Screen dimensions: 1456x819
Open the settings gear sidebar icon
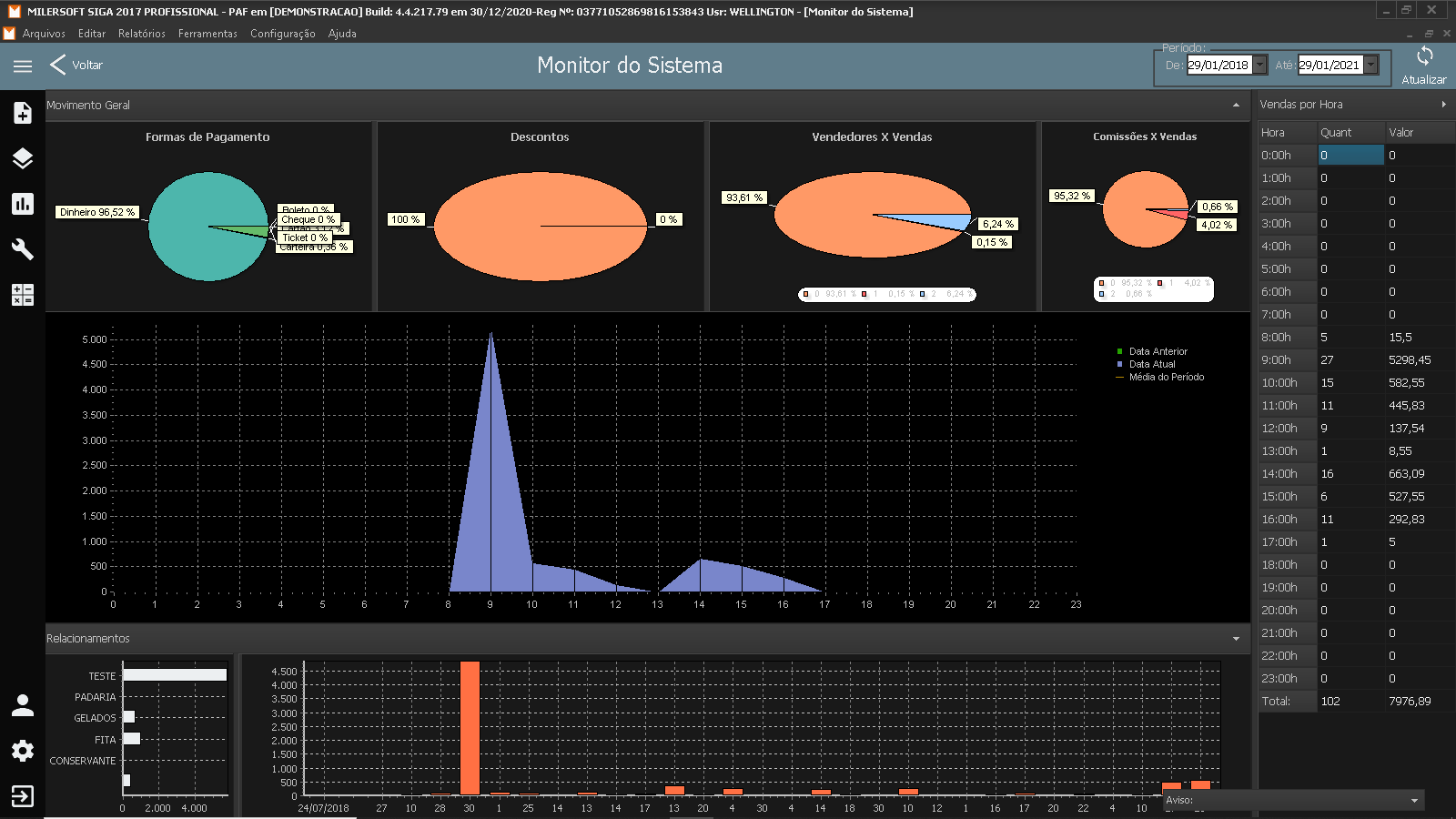click(x=23, y=751)
